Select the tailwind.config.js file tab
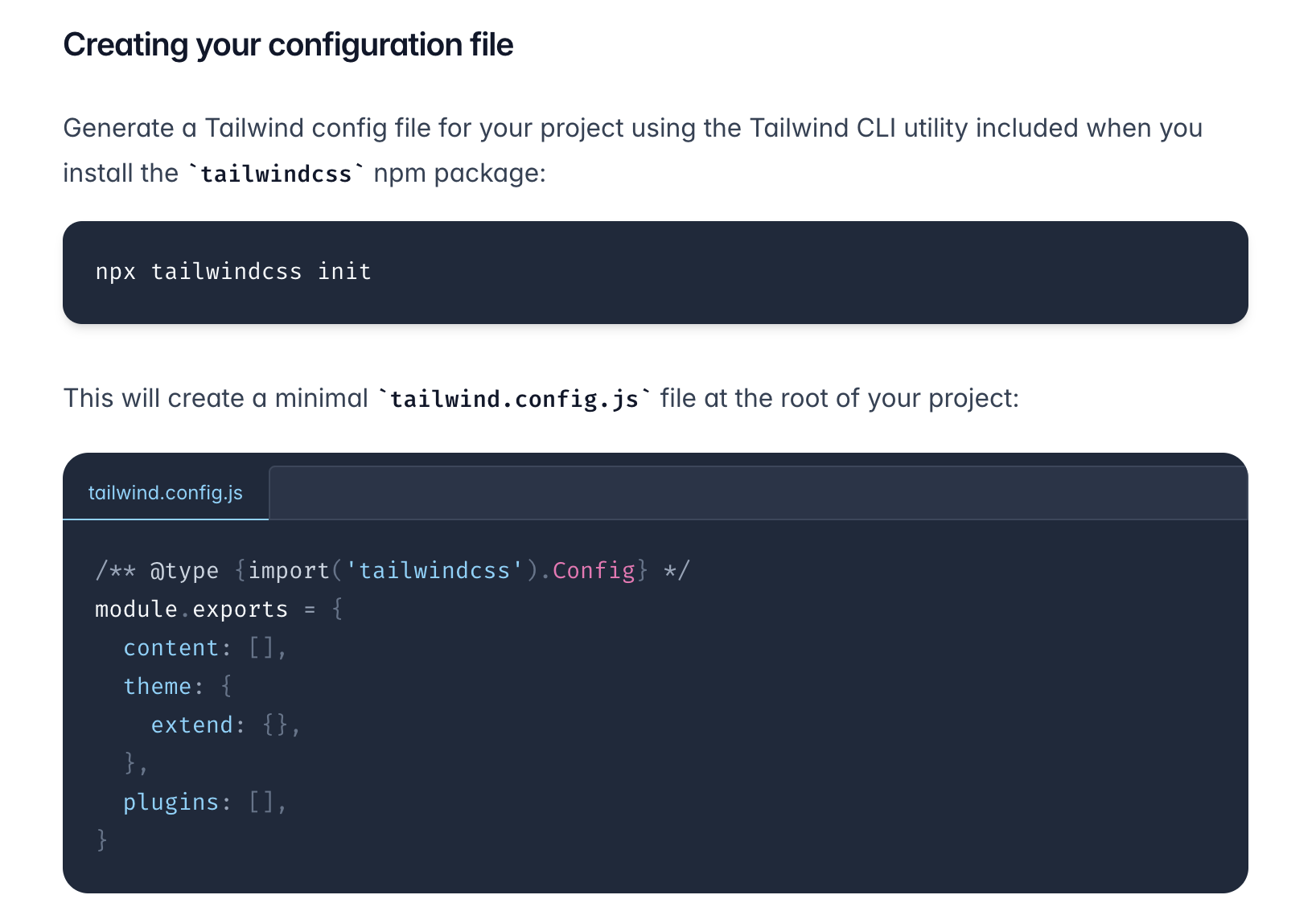The image size is (1316, 899). [166, 492]
